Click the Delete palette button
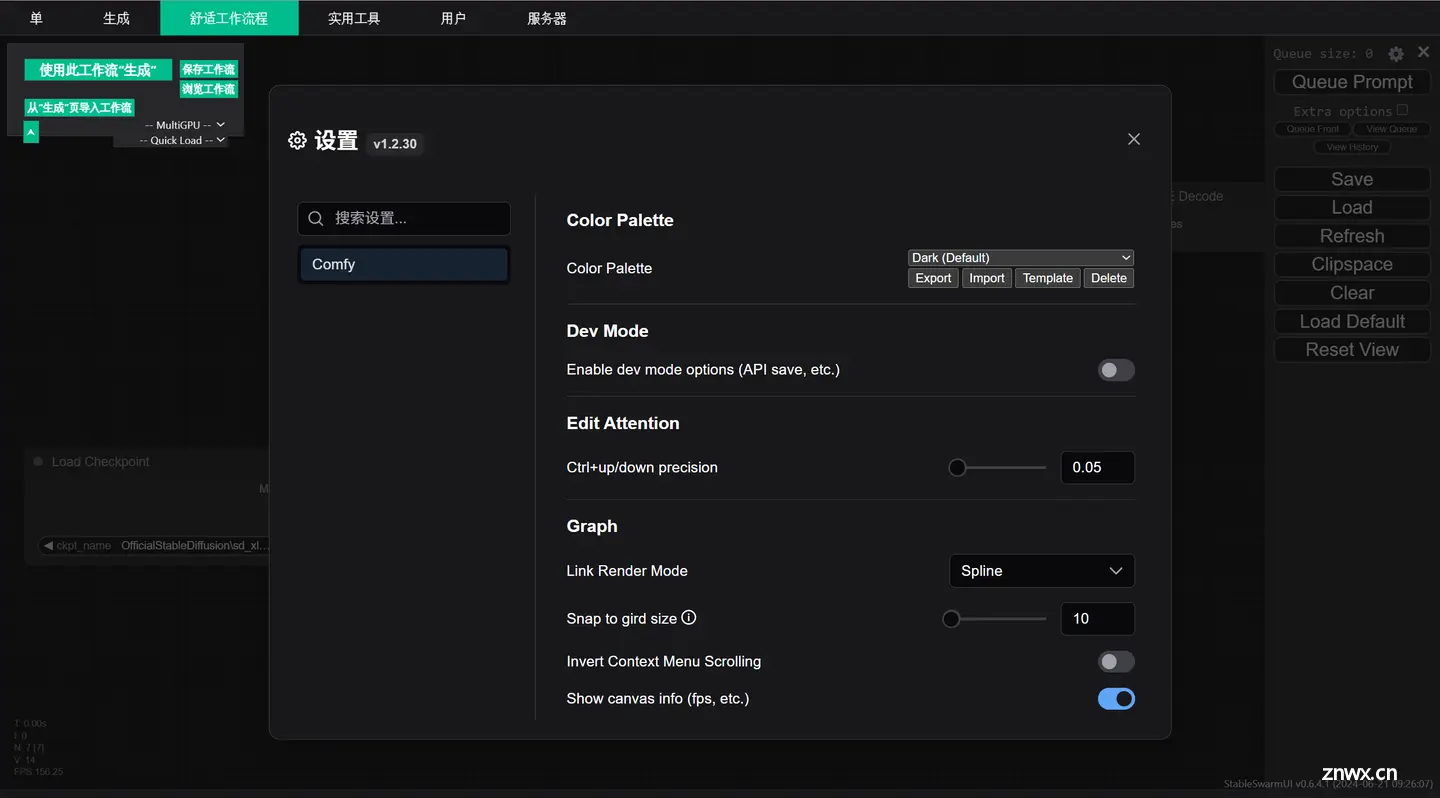Viewport: 1440px width, 798px height. click(1108, 278)
